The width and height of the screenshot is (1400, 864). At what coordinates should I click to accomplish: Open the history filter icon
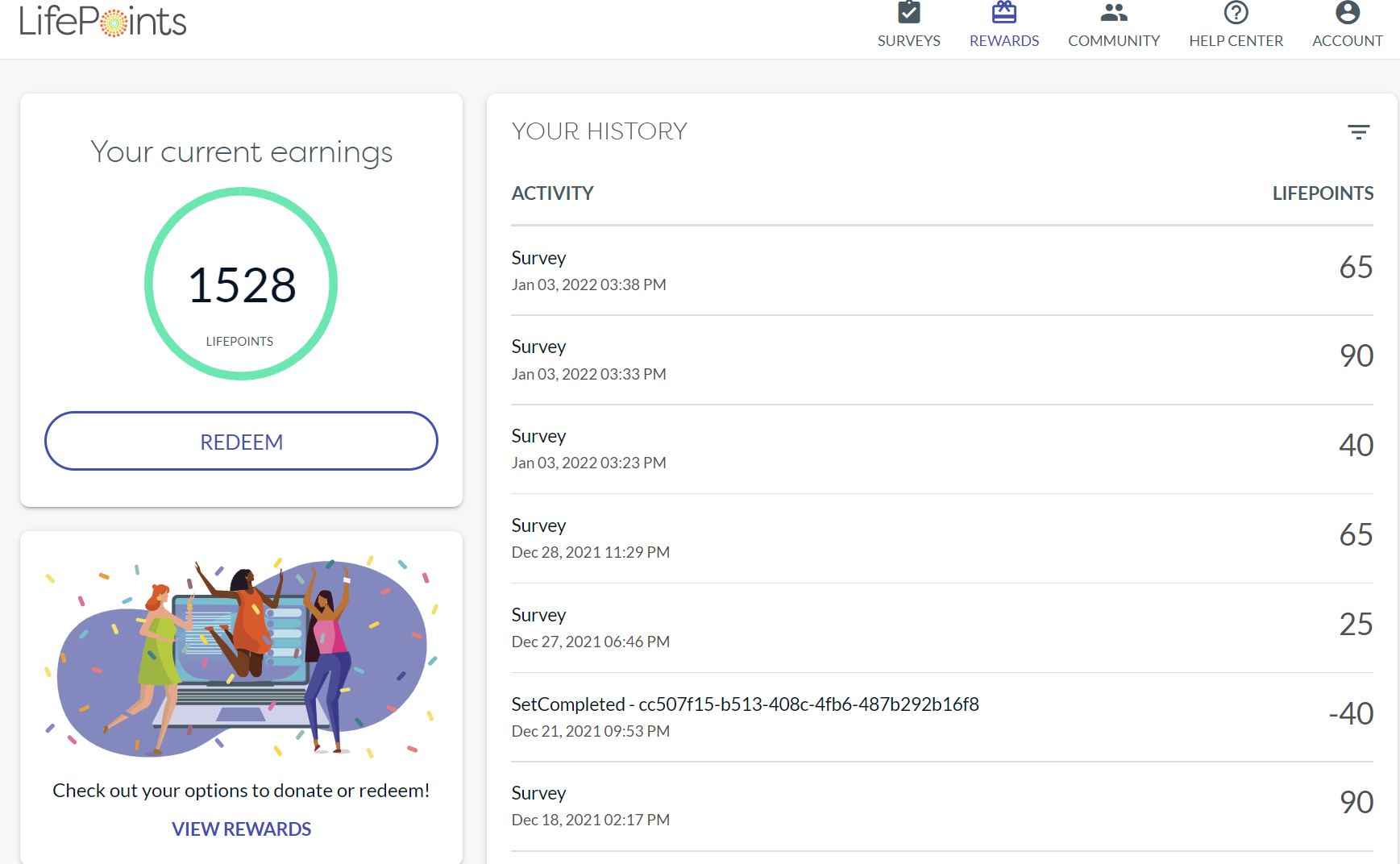1359,132
